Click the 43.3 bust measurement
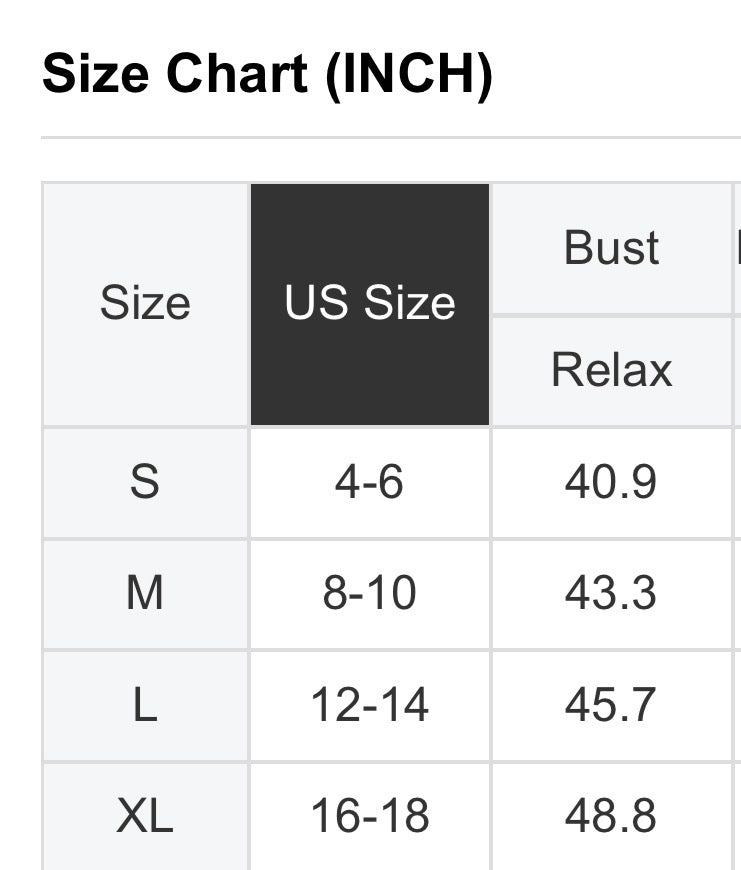This screenshot has width=741, height=870. point(611,594)
